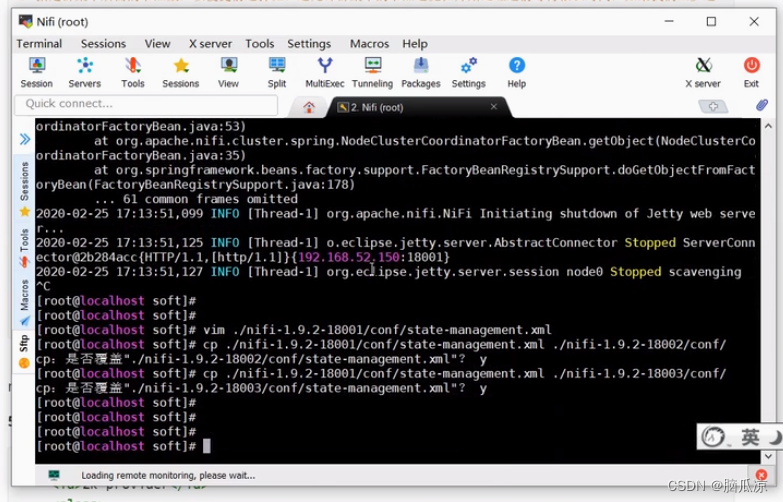The image size is (783, 502).
Task: Open the Tools sidebar tab
Action: [24, 248]
